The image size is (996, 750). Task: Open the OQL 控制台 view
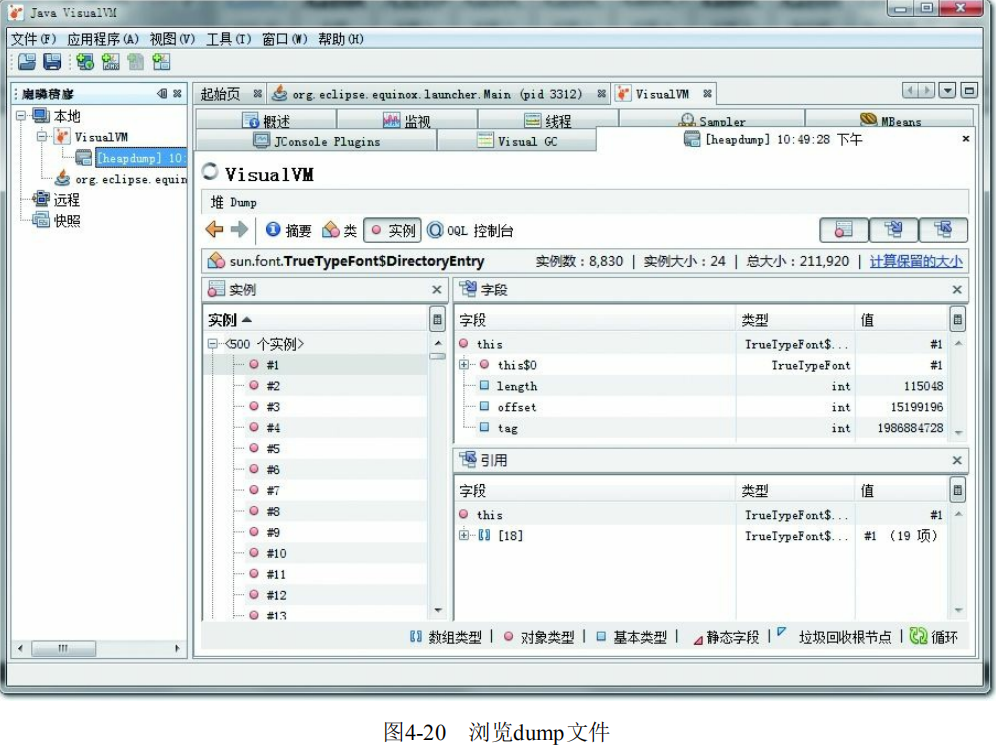tap(470, 230)
